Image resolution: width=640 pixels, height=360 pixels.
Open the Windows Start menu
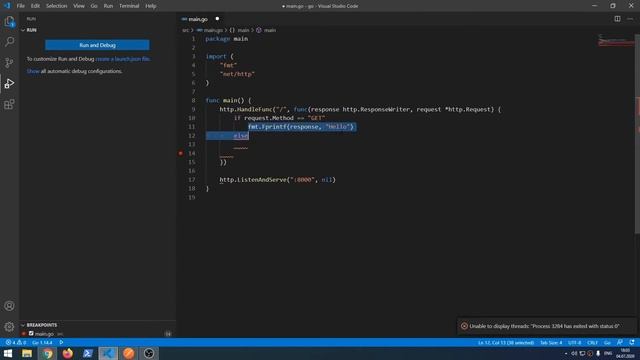(8, 353)
